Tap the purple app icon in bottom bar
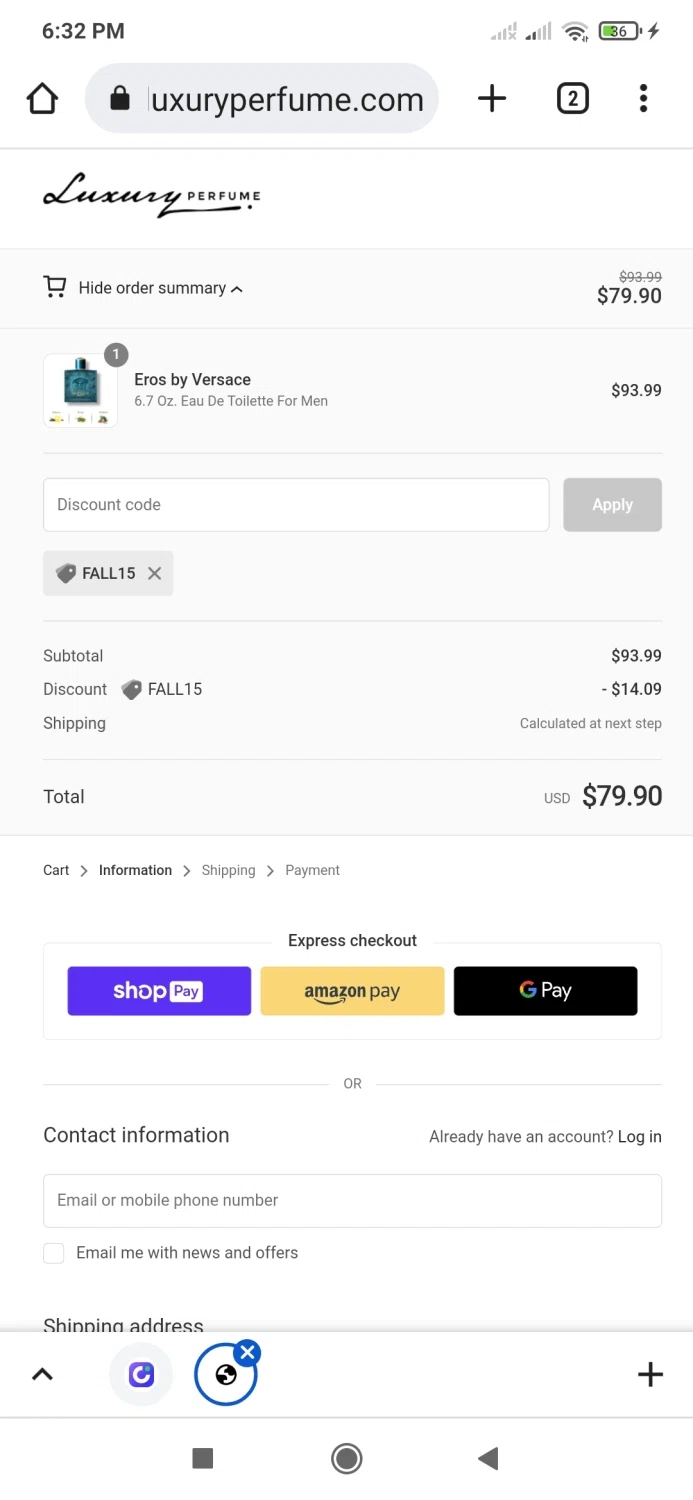693x1500 pixels. (141, 1374)
